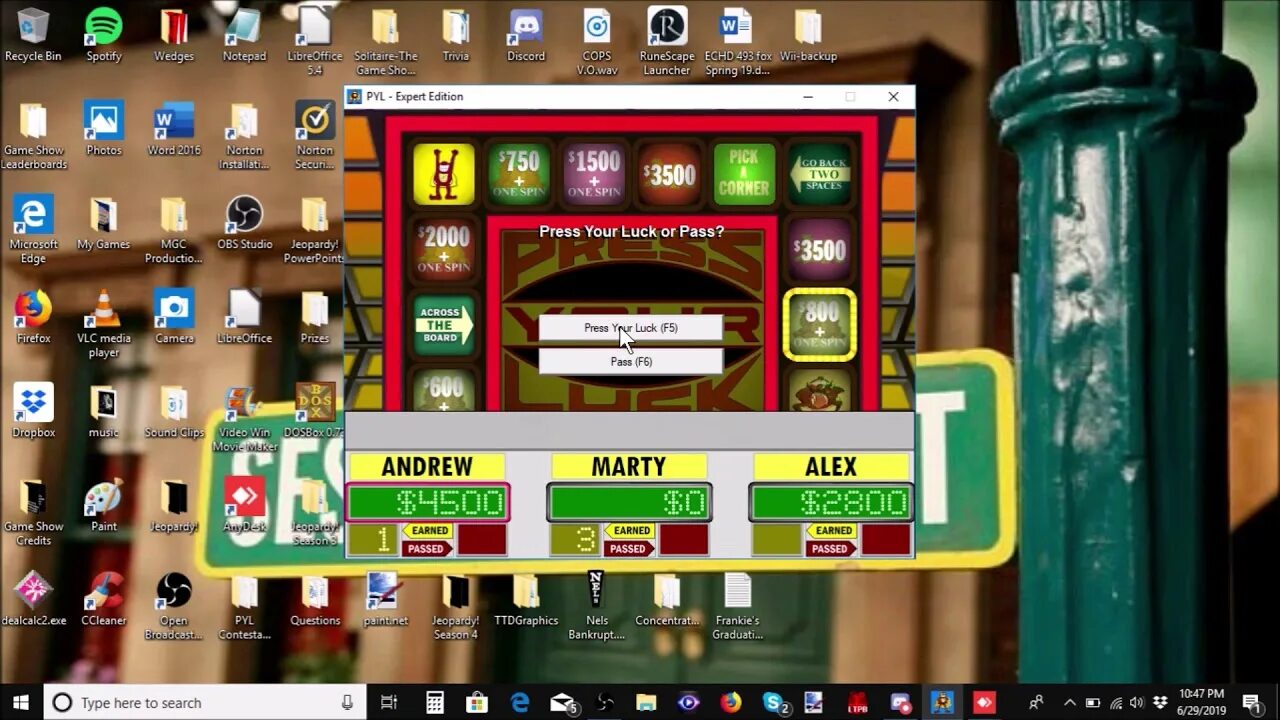Click Andrew's $4500 score display
The width and height of the screenshot is (1280, 720).
[428, 502]
